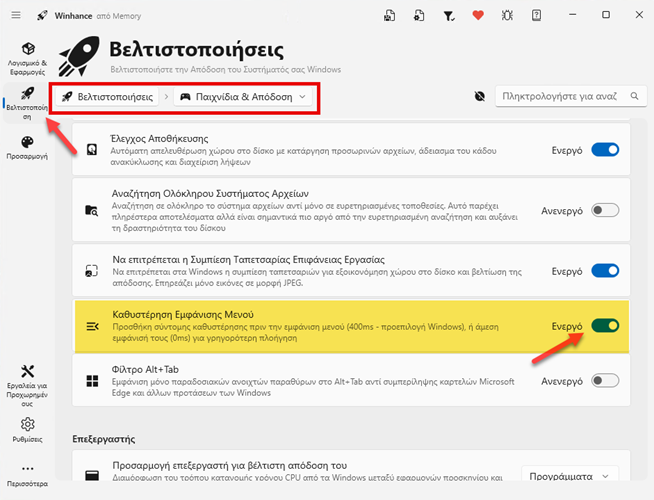Toggle Συμπίεση Ταπετσαρίας Επιφάνειας Εργασίας switch
Viewport: 654px width, 500px height.
click(x=605, y=271)
